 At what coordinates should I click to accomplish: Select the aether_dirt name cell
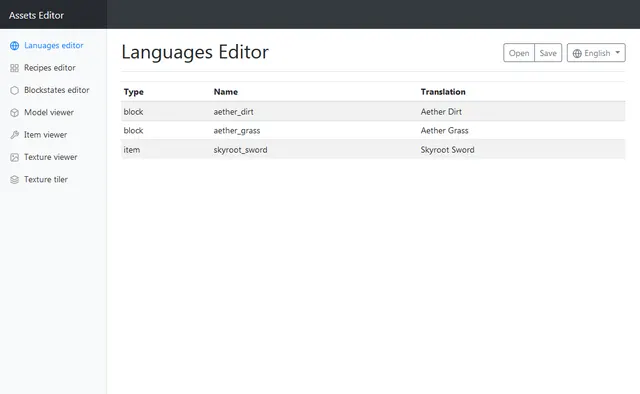tap(233, 111)
